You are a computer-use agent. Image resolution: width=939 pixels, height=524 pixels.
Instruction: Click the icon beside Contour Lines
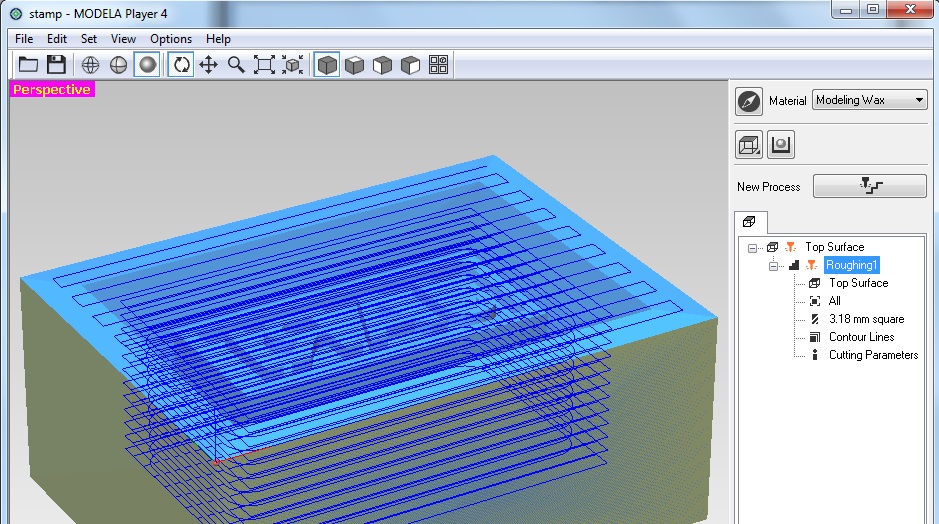(814, 337)
